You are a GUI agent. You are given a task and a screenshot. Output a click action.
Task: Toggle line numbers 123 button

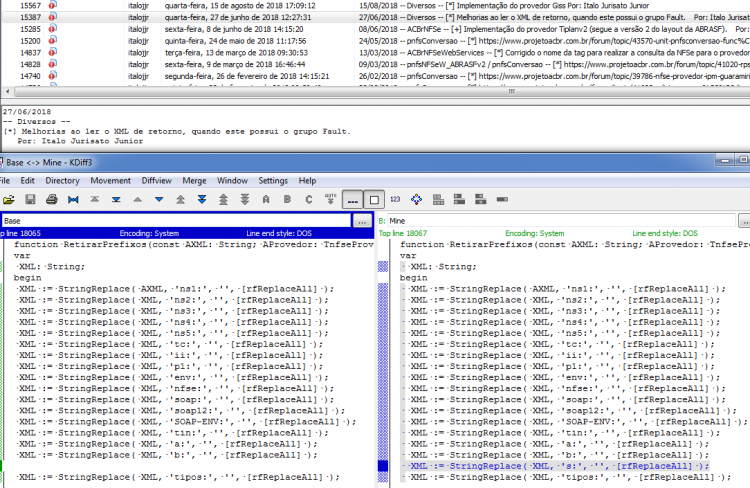point(395,200)
